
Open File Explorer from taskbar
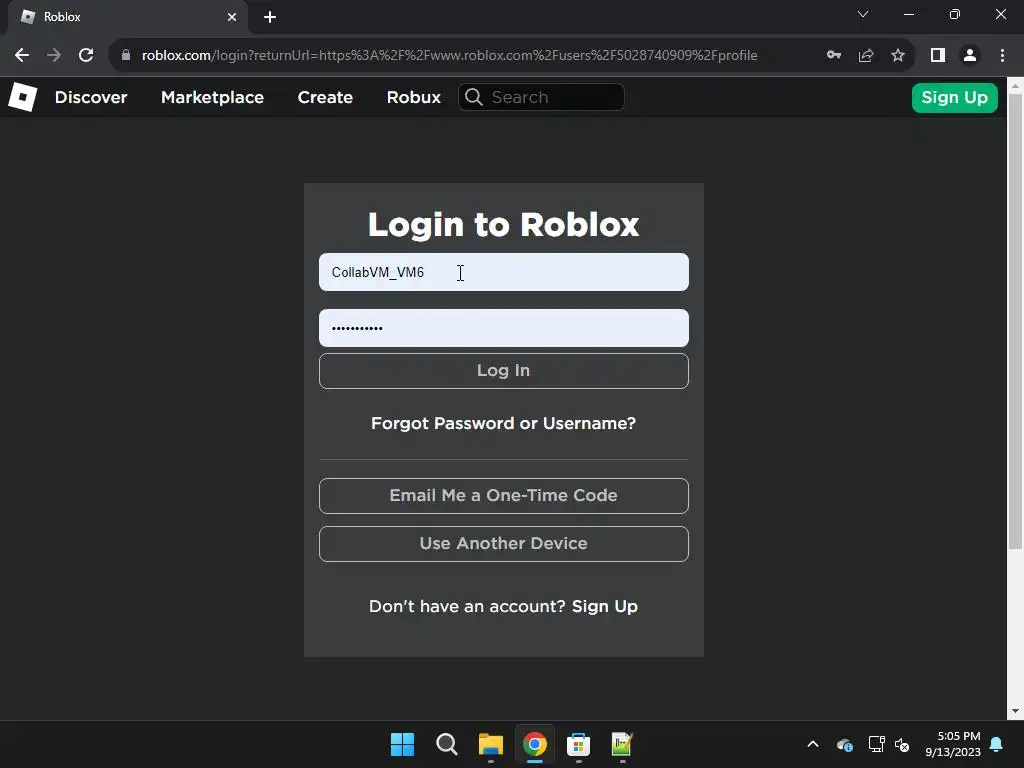pos(490,744)
